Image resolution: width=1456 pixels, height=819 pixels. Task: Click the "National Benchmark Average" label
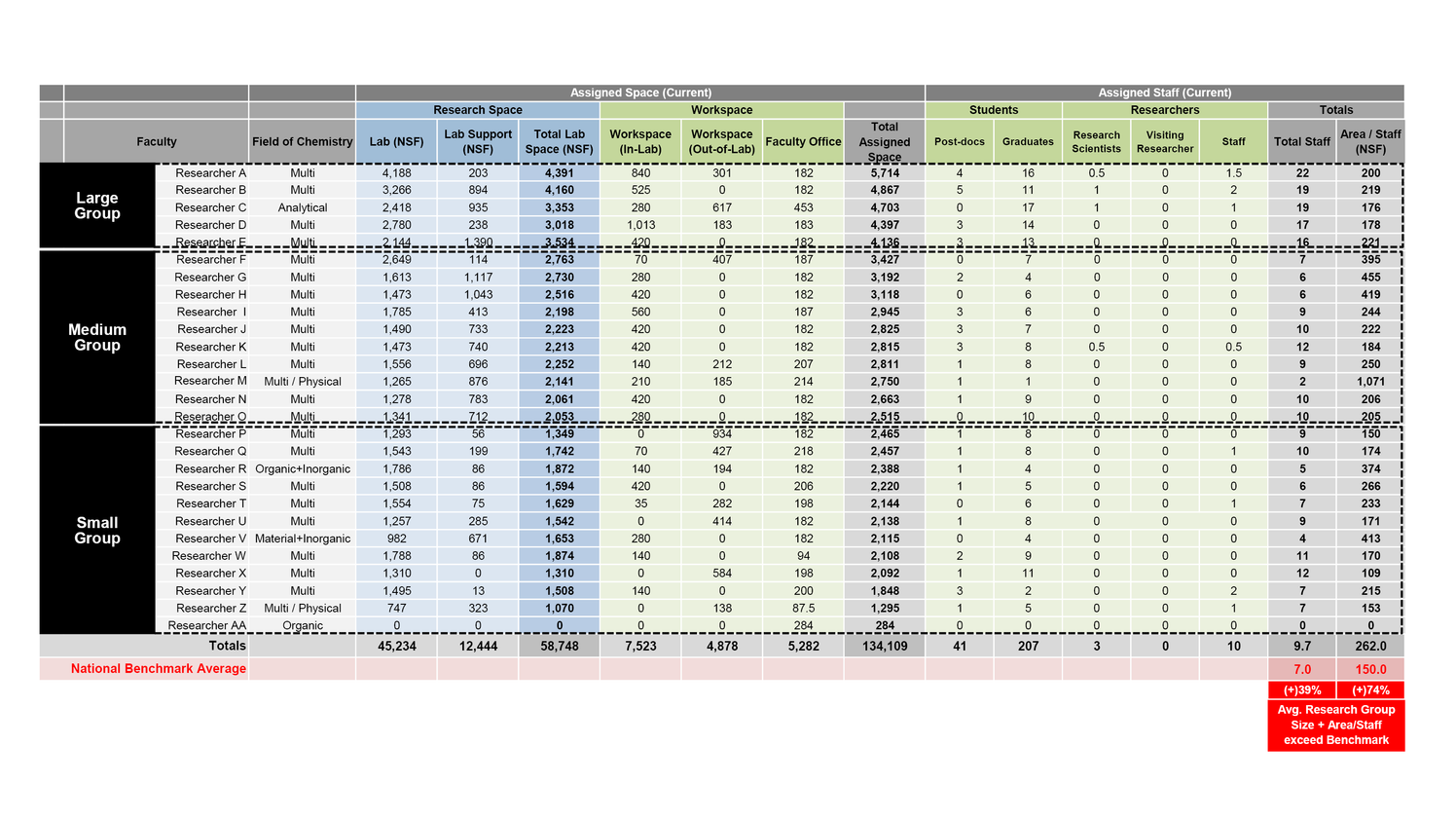(158, 668)
